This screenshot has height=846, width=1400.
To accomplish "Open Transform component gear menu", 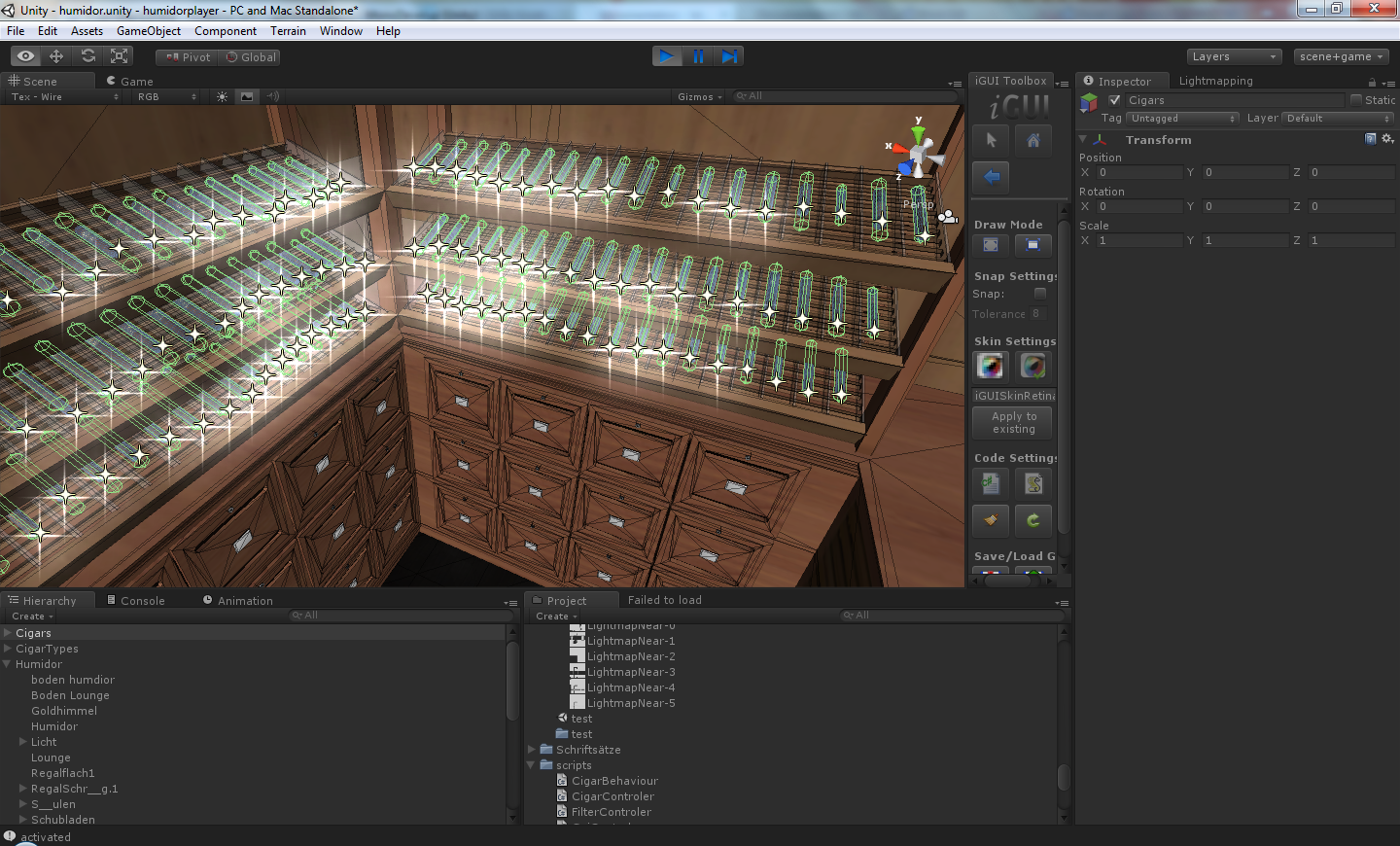I will [1388, 139].
